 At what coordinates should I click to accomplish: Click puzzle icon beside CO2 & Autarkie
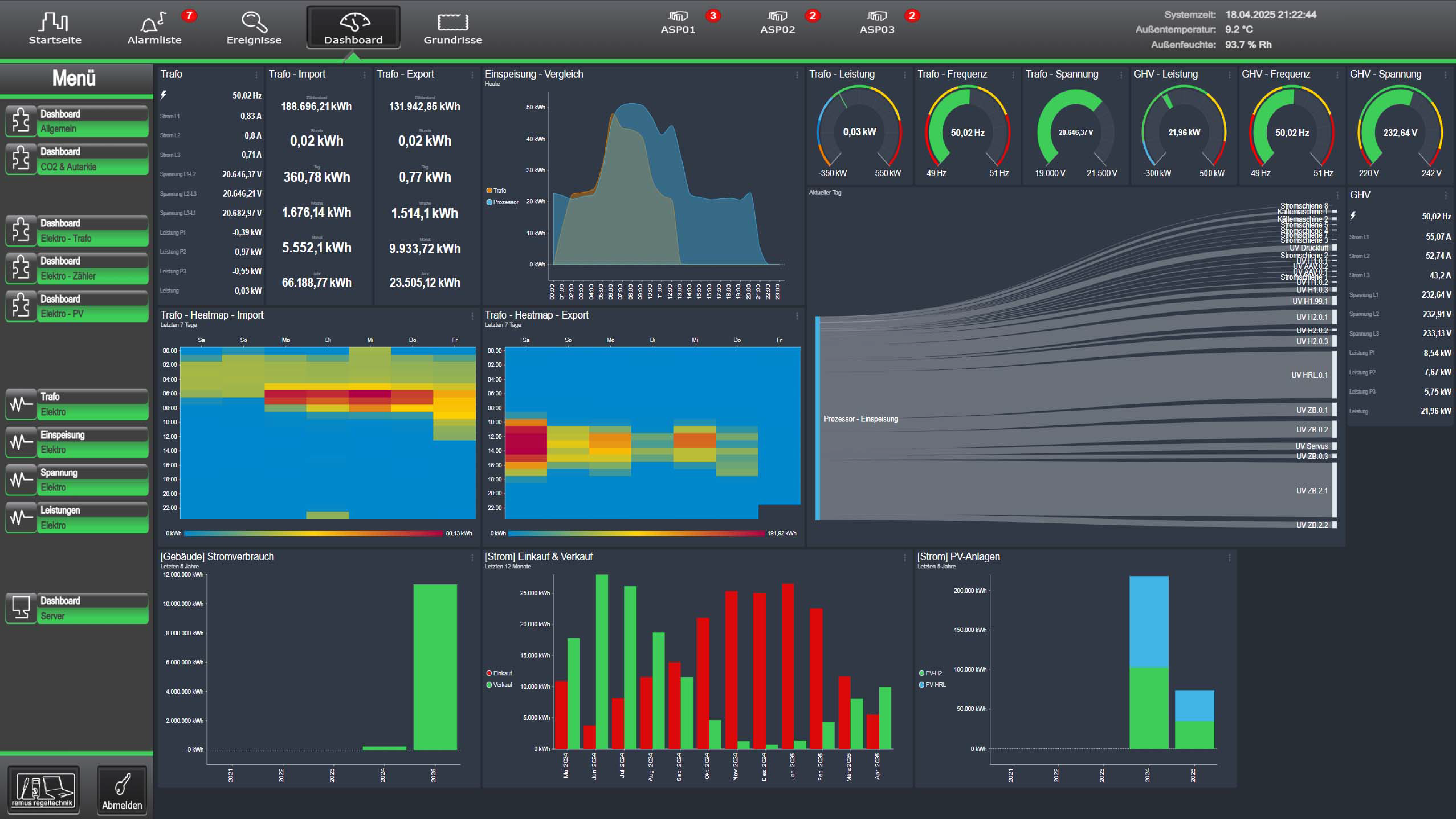coord(21,159)
